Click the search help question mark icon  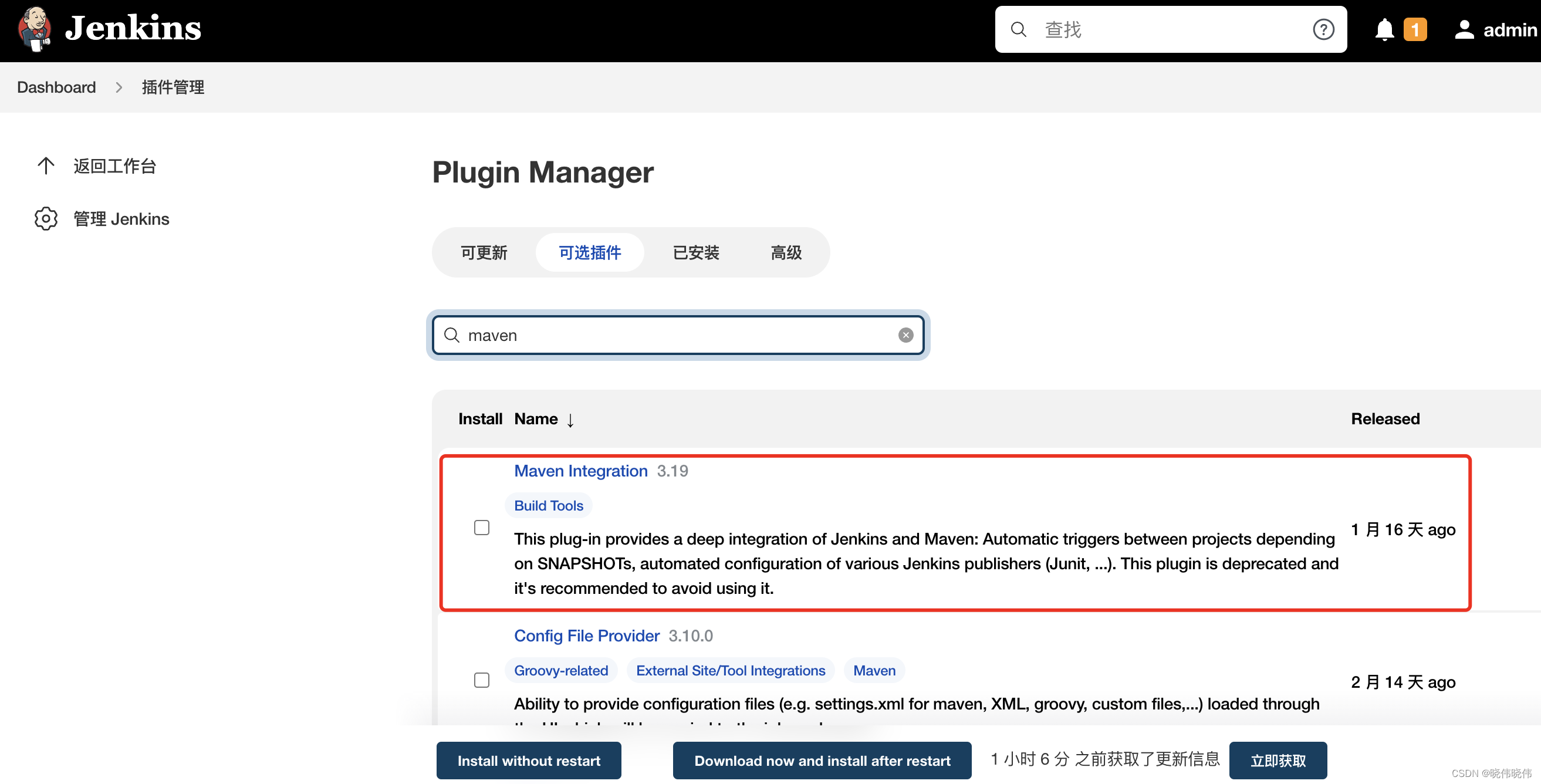pos(1323,29)
